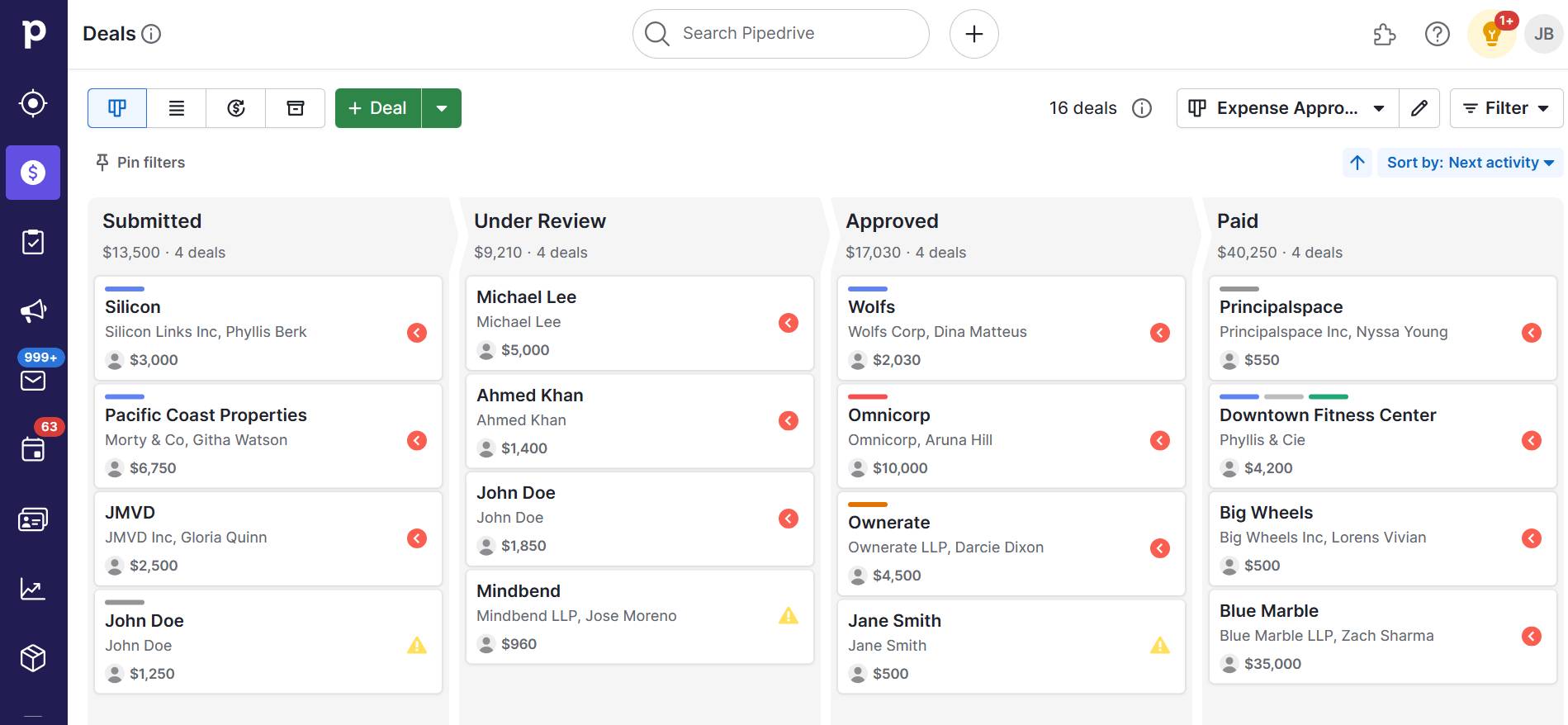Click the info icon next to Deals title
This screenshot has height=725, width=1568.
(151, 34)
